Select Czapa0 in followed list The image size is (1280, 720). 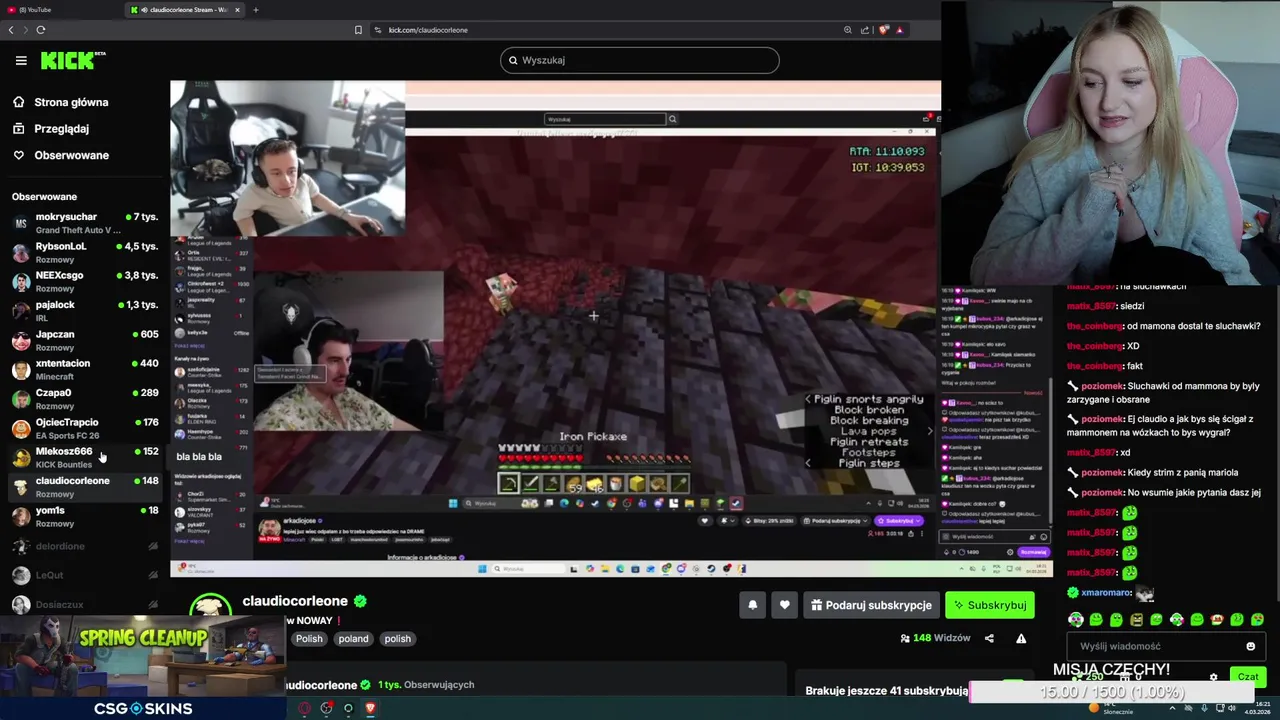85,399
